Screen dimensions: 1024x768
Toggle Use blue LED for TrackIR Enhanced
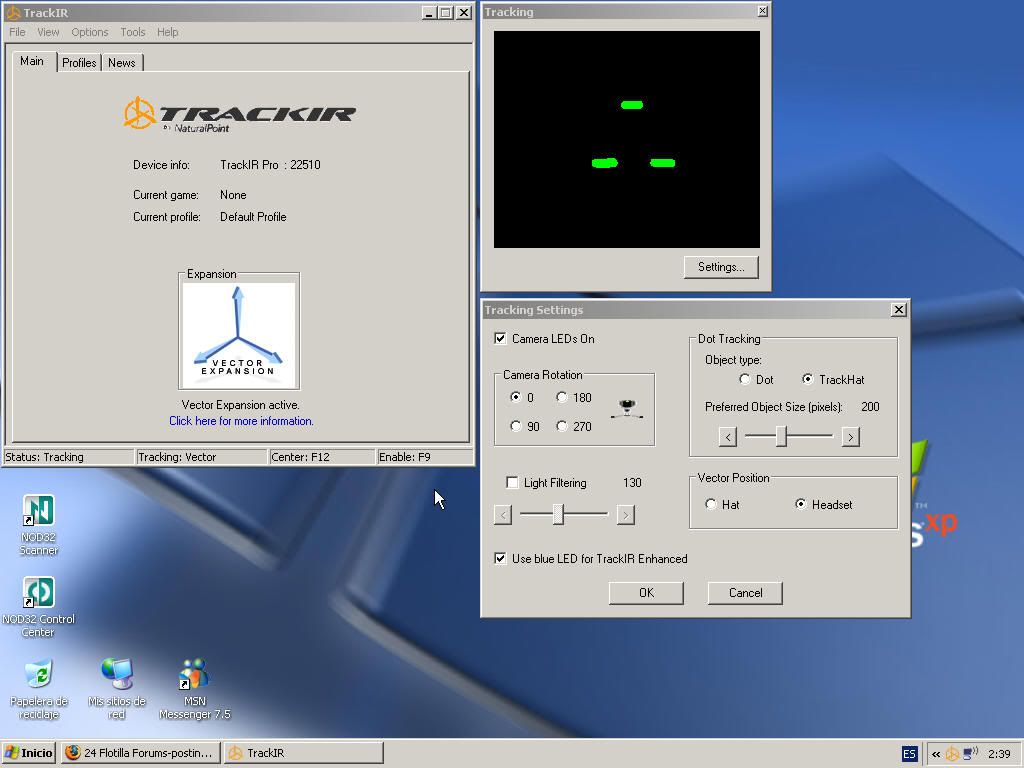[500, 558]
